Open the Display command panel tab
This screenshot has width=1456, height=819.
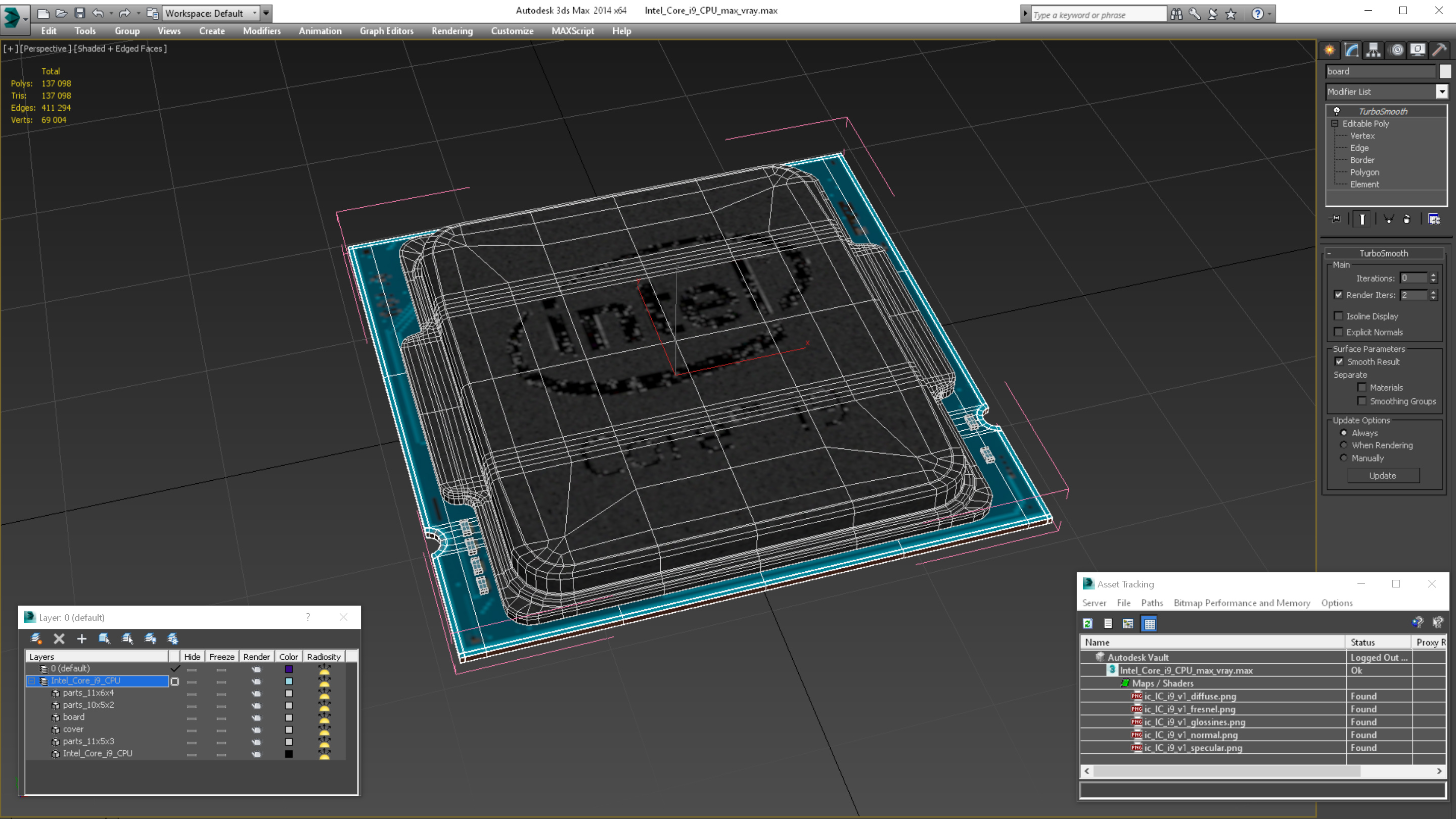1418,50
